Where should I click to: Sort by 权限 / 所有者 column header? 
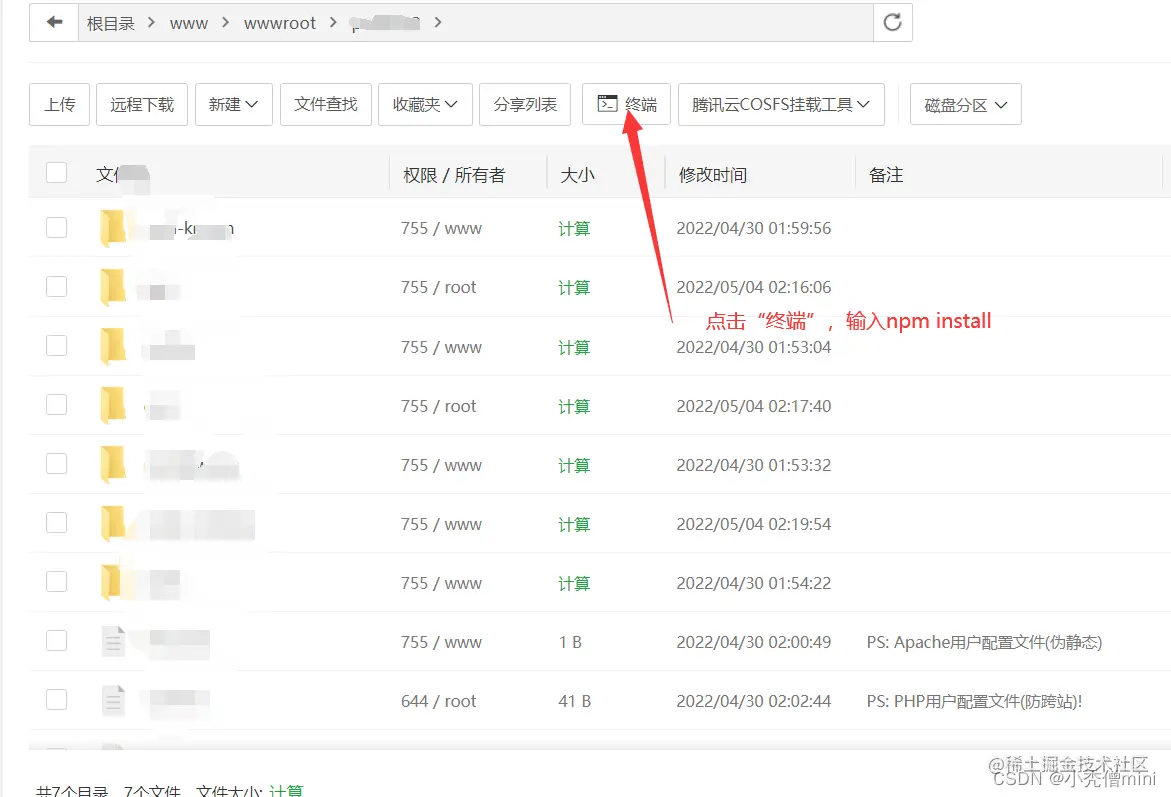(454, 175)
